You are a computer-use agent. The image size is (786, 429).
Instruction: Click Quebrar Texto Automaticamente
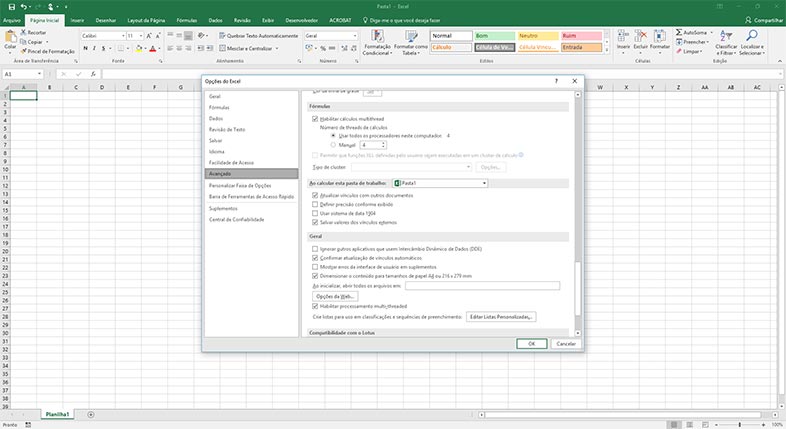tap(259, 36)
